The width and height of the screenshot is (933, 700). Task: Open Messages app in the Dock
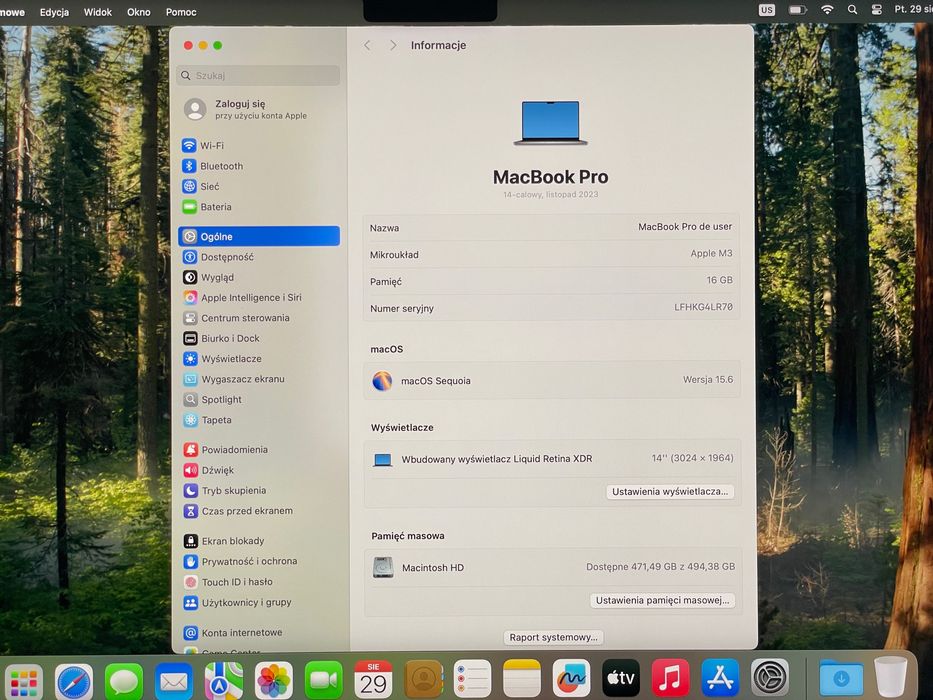124,681
